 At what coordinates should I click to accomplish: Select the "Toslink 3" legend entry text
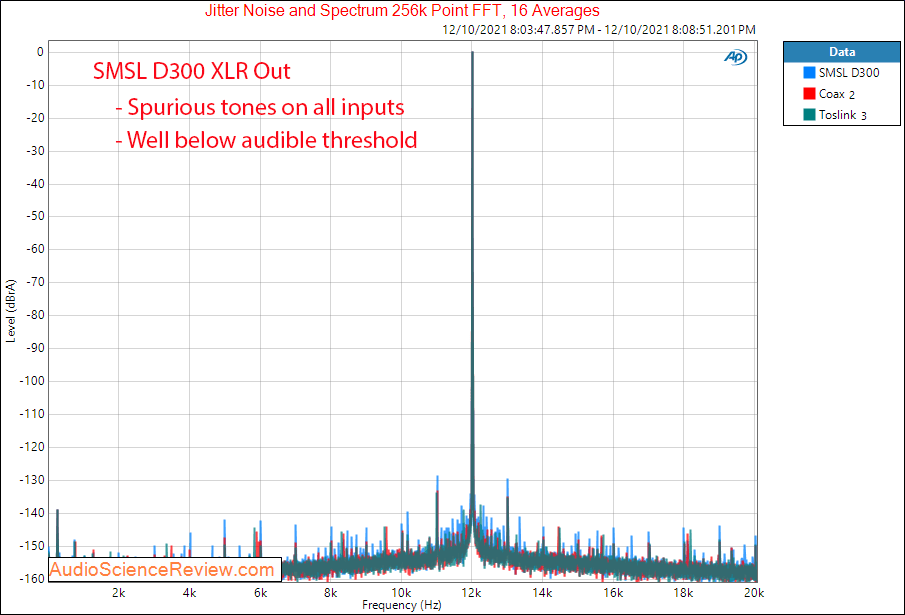(843, 115)
